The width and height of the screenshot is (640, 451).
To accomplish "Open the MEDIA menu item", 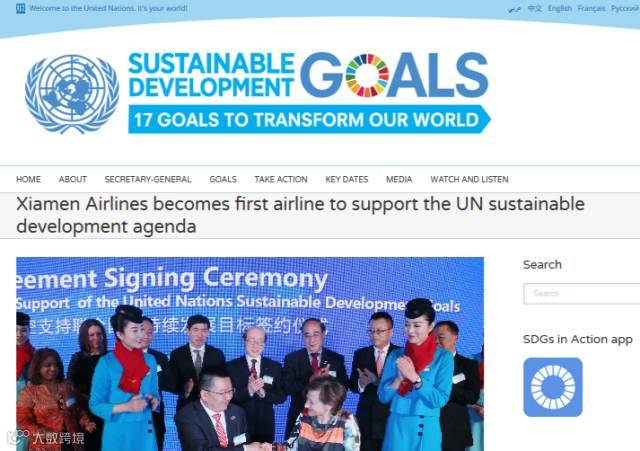I will [399, 179].
